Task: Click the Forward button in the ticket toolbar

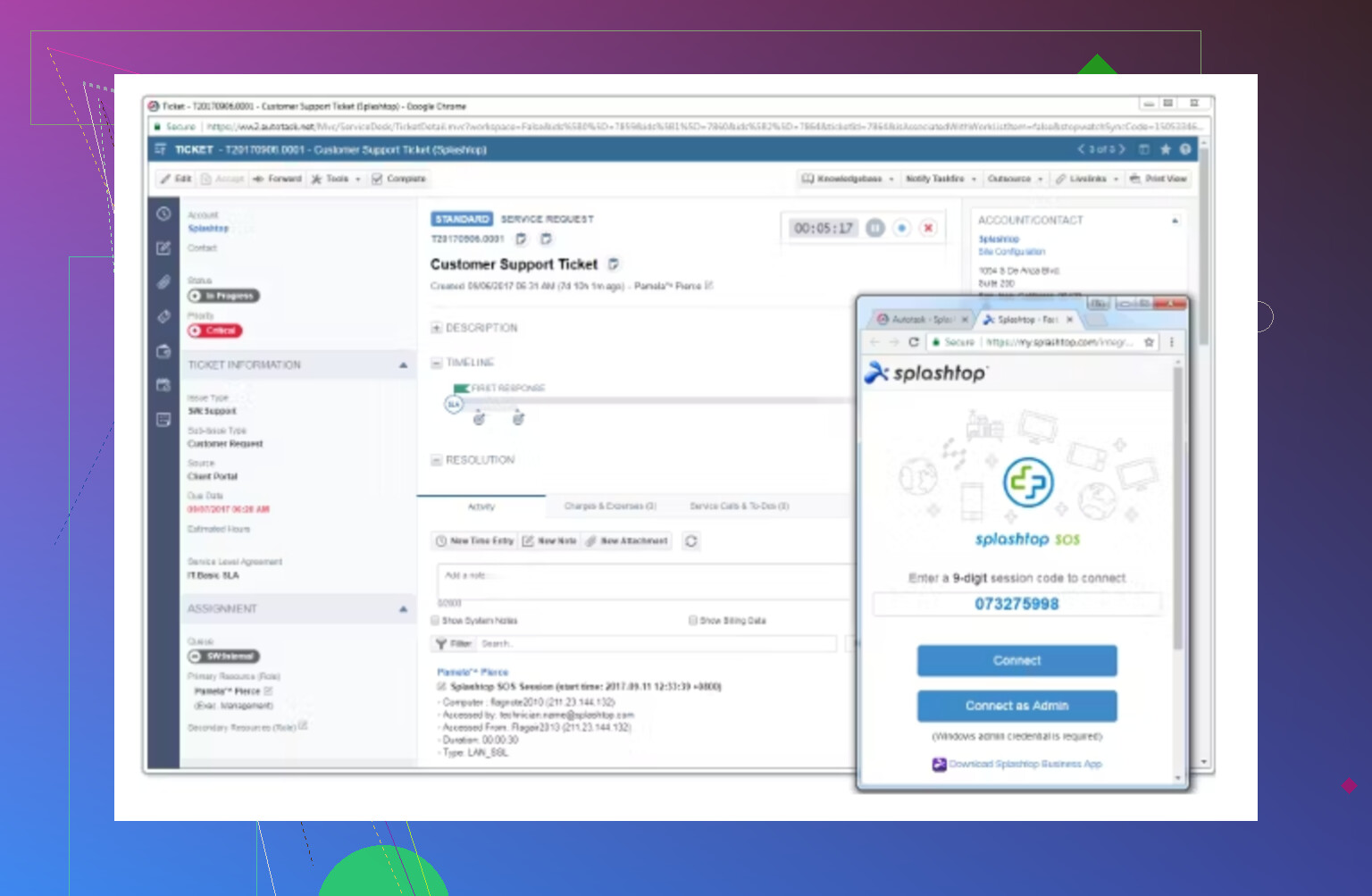Action: (x=277, y=179)
